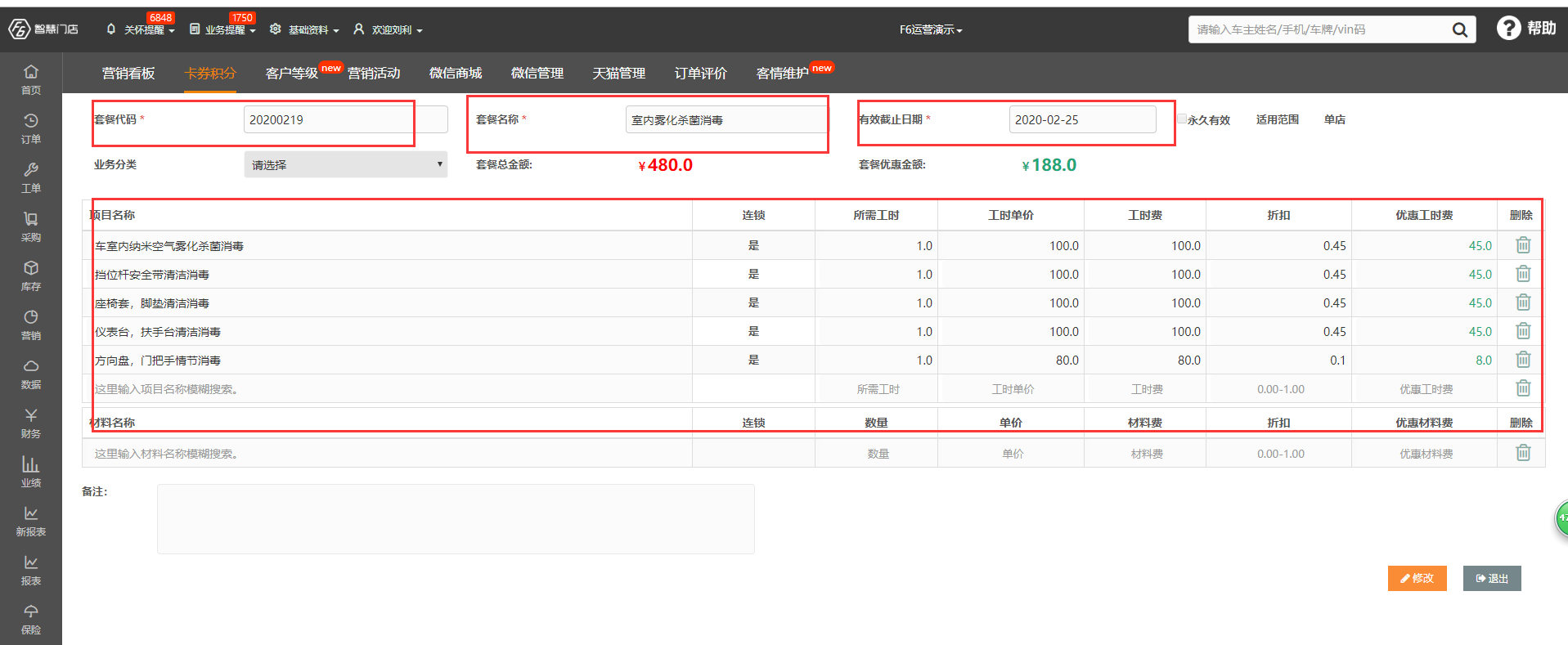Switch to the 客户等级 tab
Screen dimensions: 1568x645
coord(292,74)
